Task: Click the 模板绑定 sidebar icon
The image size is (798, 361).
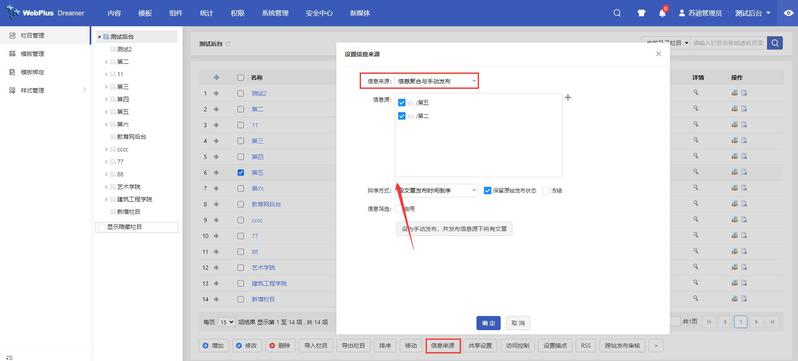Action: click(12, 72)
